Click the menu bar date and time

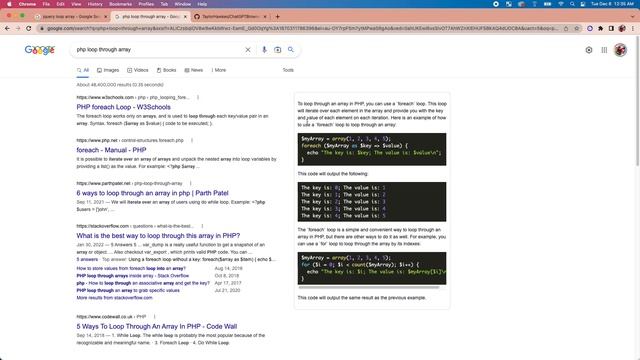[612, 4]
